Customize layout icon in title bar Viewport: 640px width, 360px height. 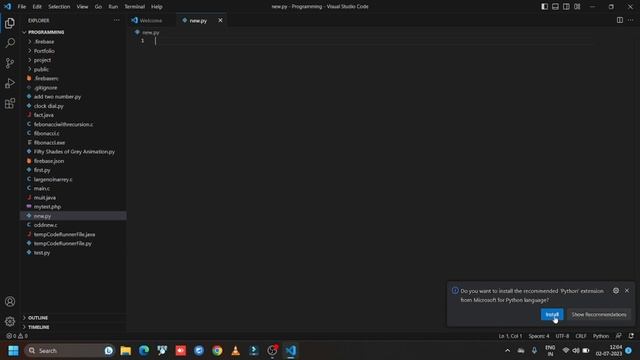[577, 7]
